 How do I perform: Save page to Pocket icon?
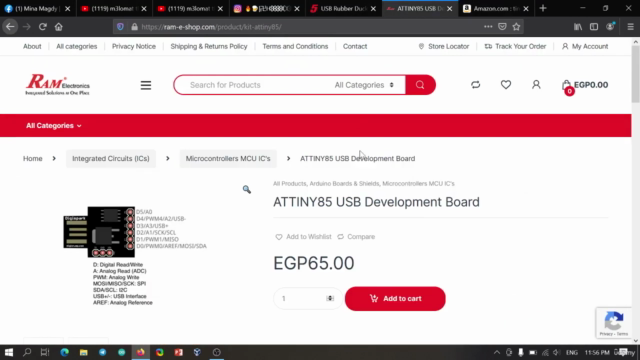point(502,27)
